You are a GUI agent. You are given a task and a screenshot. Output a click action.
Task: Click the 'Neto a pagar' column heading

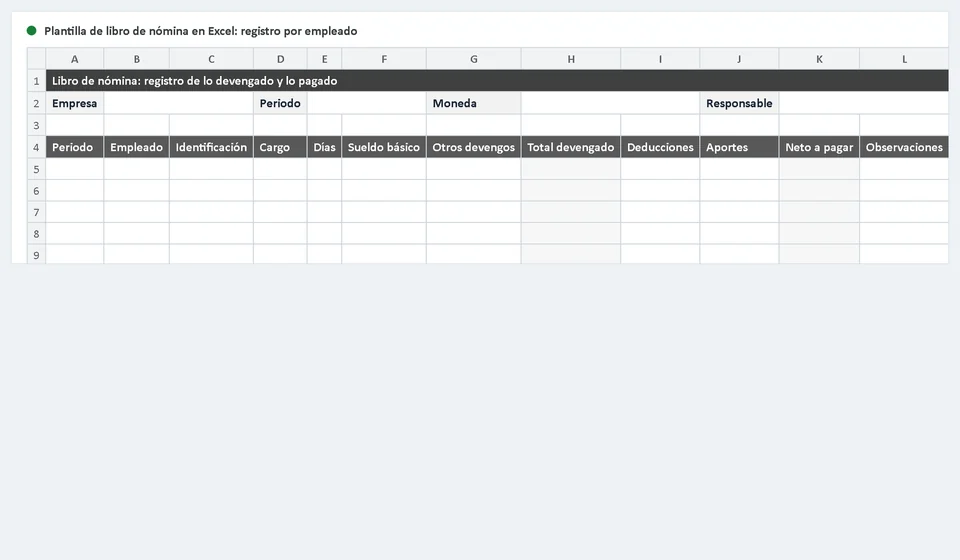pos(819,147)
